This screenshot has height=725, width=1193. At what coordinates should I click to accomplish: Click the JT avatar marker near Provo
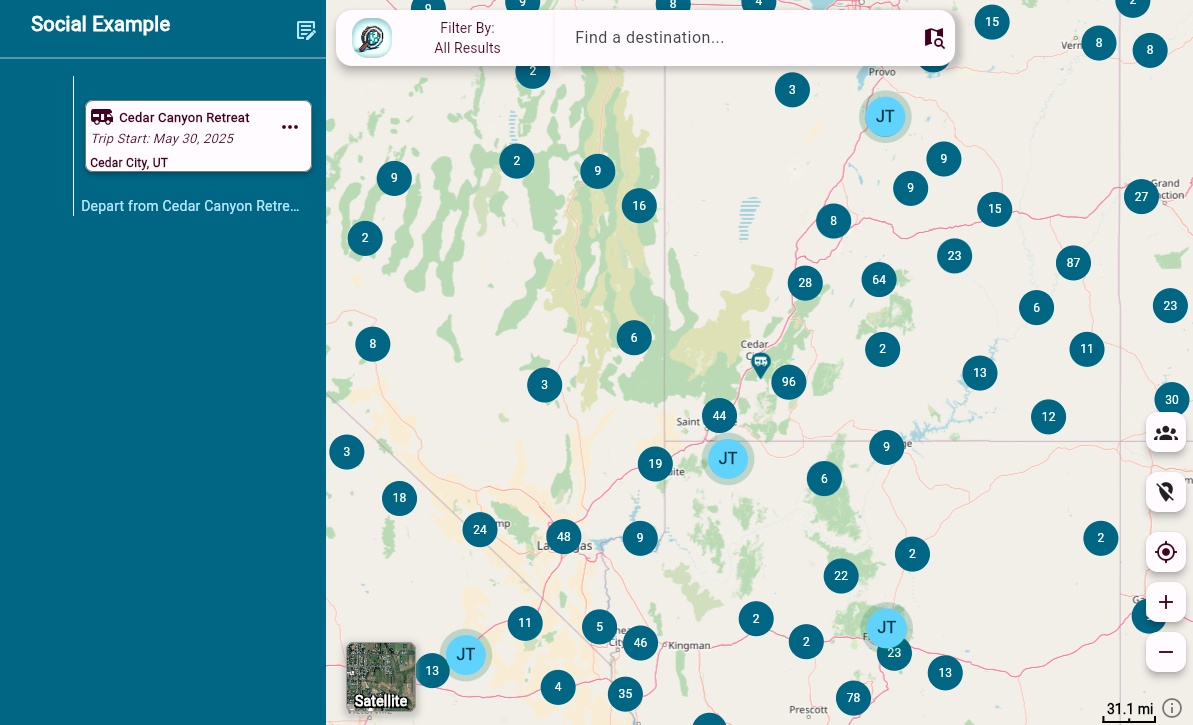click(x=885, y=116)
